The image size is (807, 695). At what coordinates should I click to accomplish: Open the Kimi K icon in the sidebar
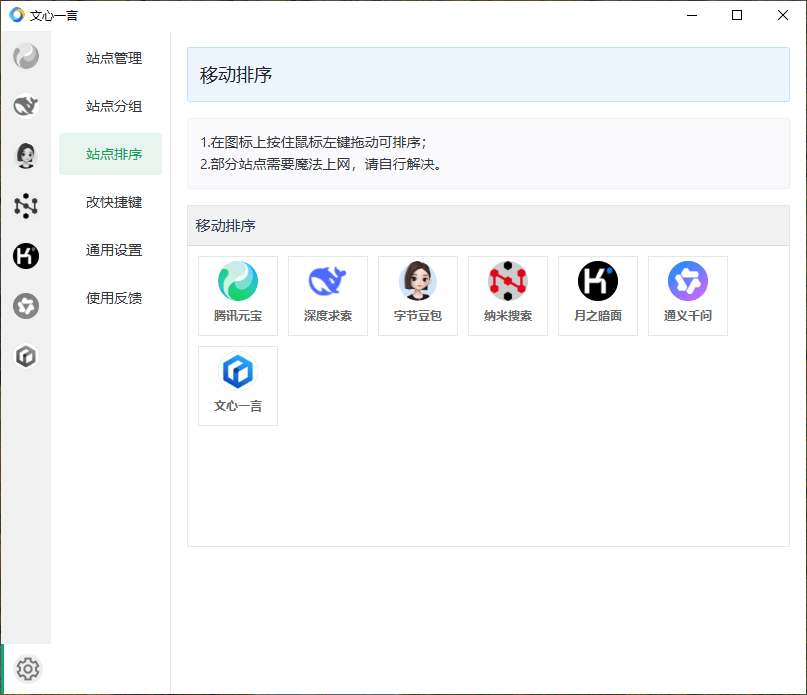point(26,256)
